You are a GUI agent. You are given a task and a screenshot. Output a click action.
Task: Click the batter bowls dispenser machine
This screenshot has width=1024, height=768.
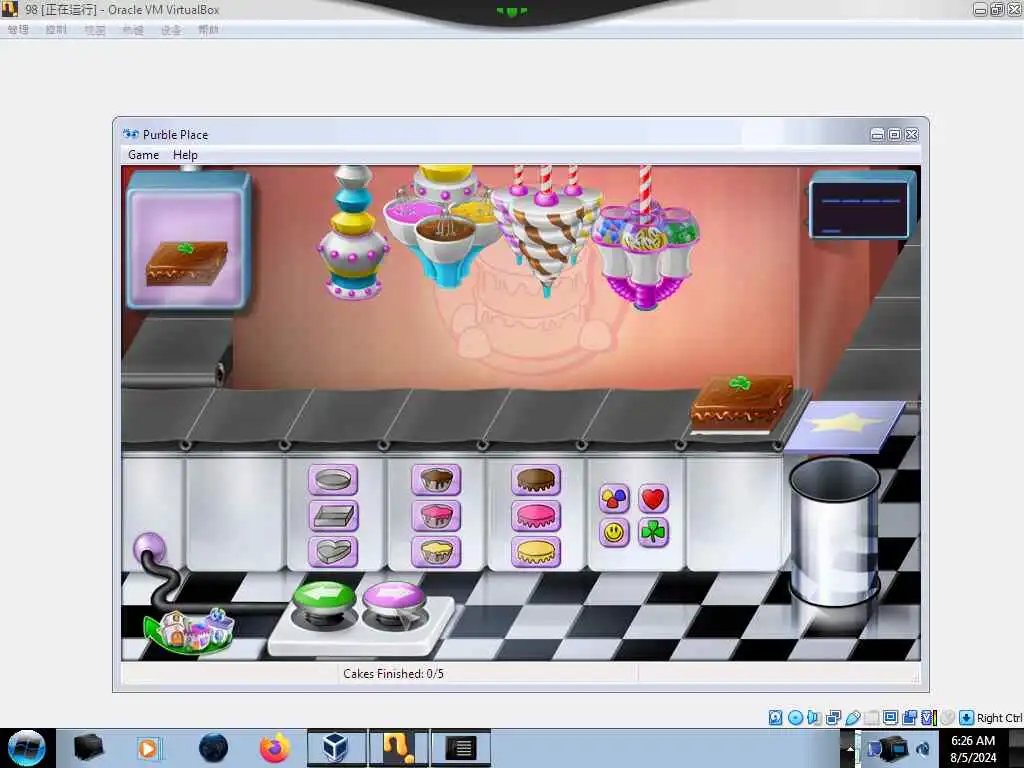pos(444,225)
